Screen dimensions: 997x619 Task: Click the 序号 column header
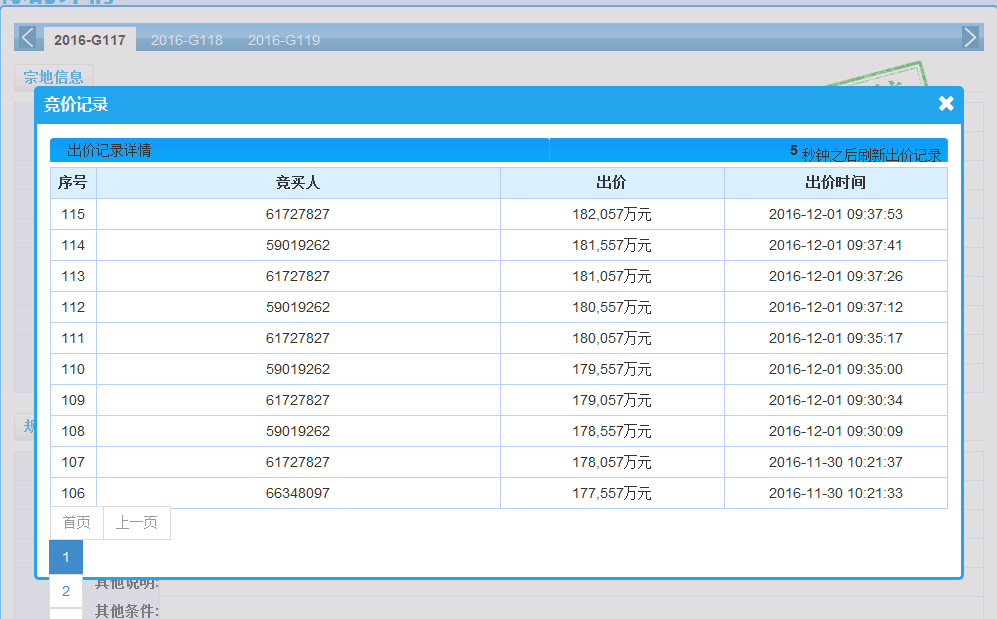click(x=73, y=183)
